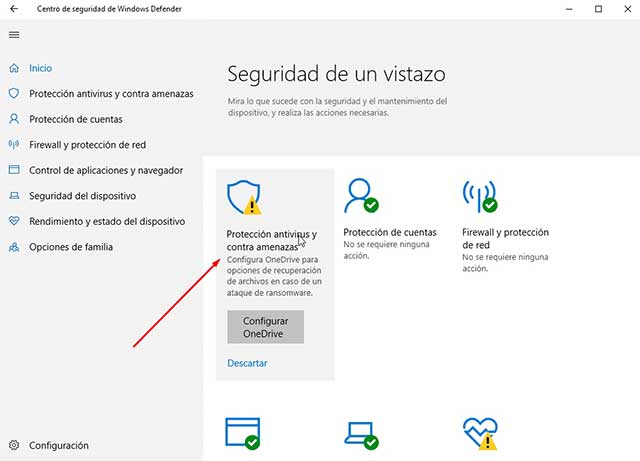640x461 pixels.
Task: Click the heart icon for Rendimiento y estado
Action: pyautogui.click(x=14, y=221)
